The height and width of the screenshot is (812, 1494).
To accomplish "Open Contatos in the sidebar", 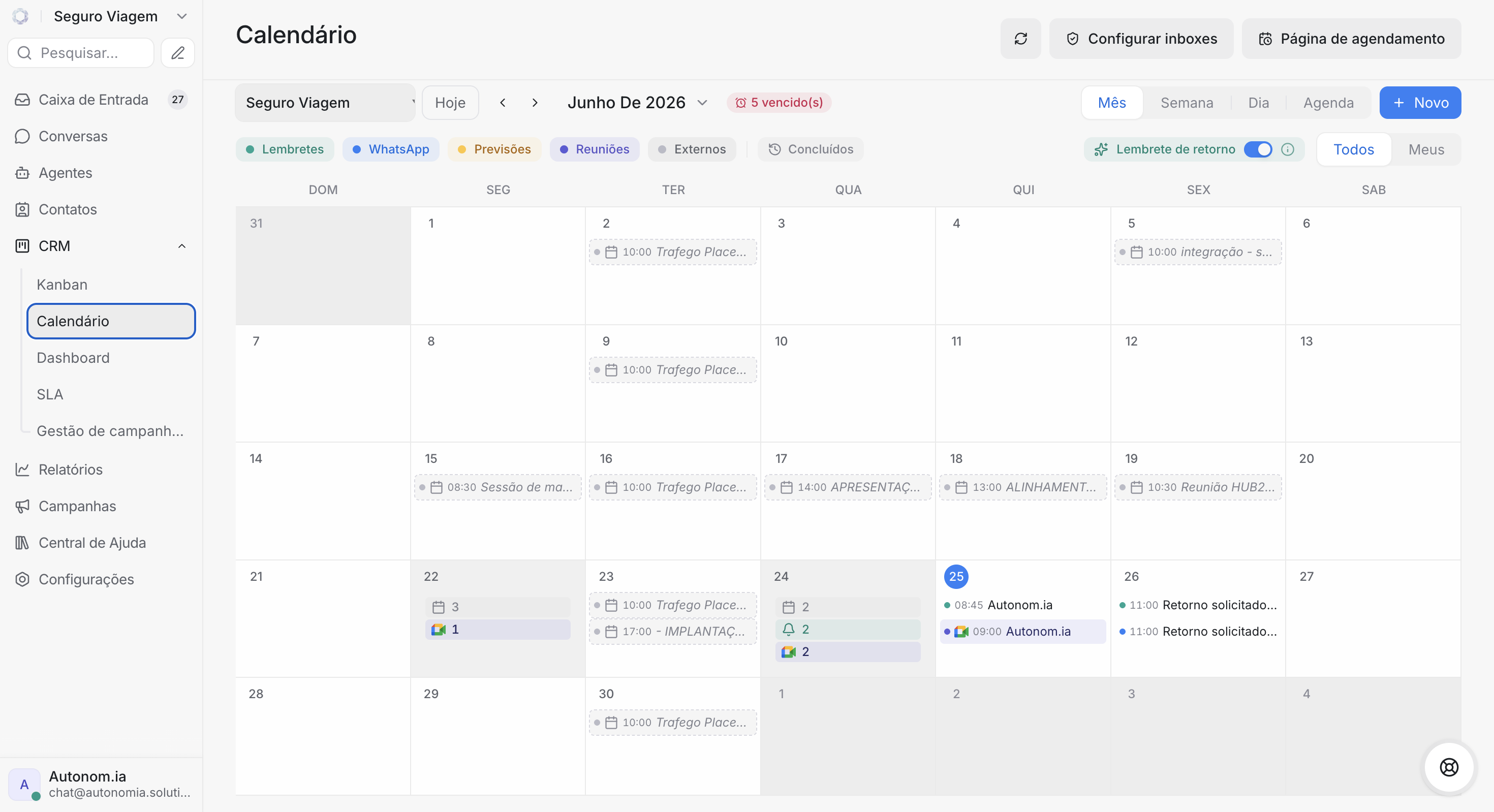I will [101, 209].
